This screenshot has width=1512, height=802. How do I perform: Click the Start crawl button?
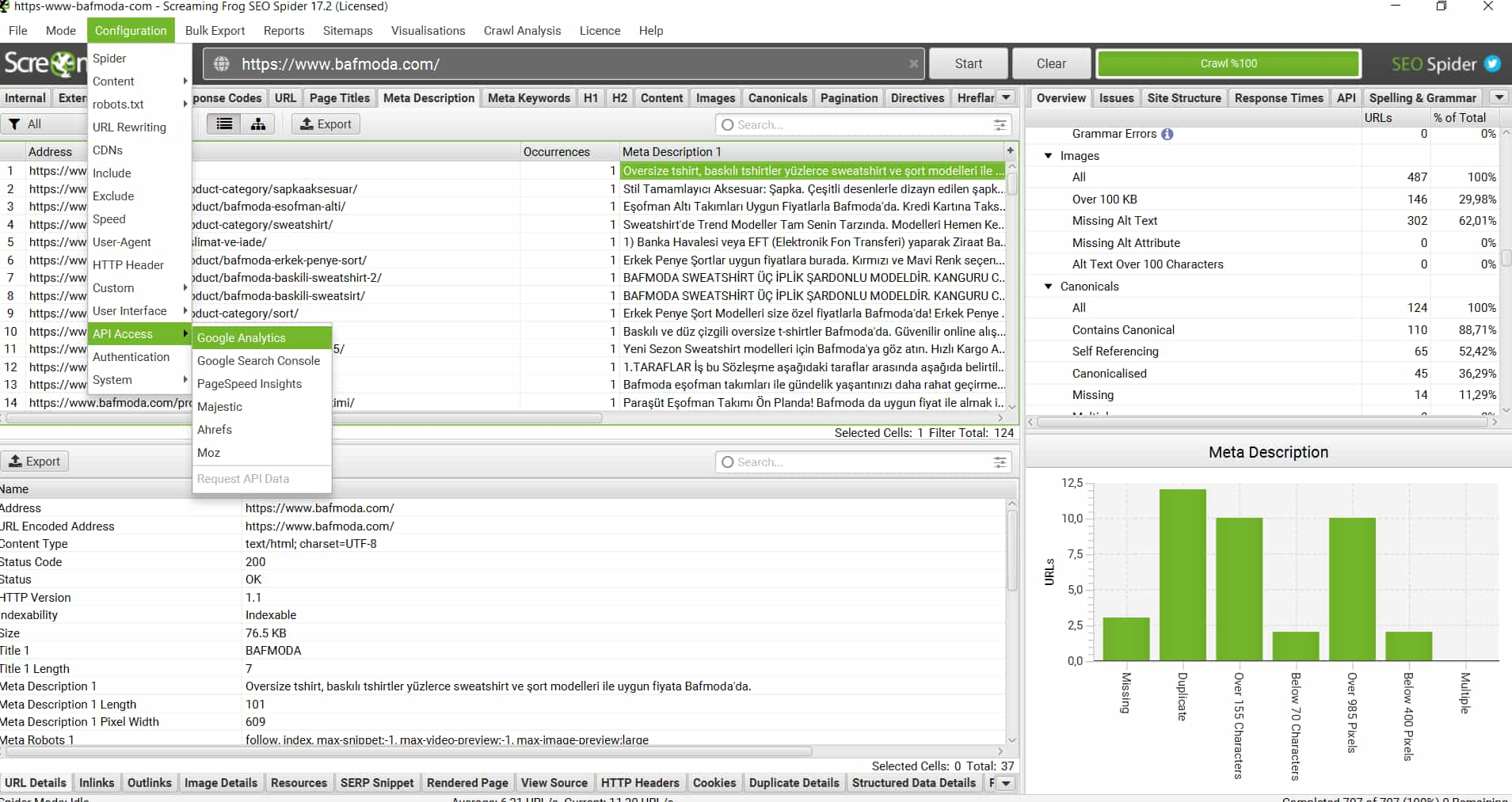(x=968, y=64)
